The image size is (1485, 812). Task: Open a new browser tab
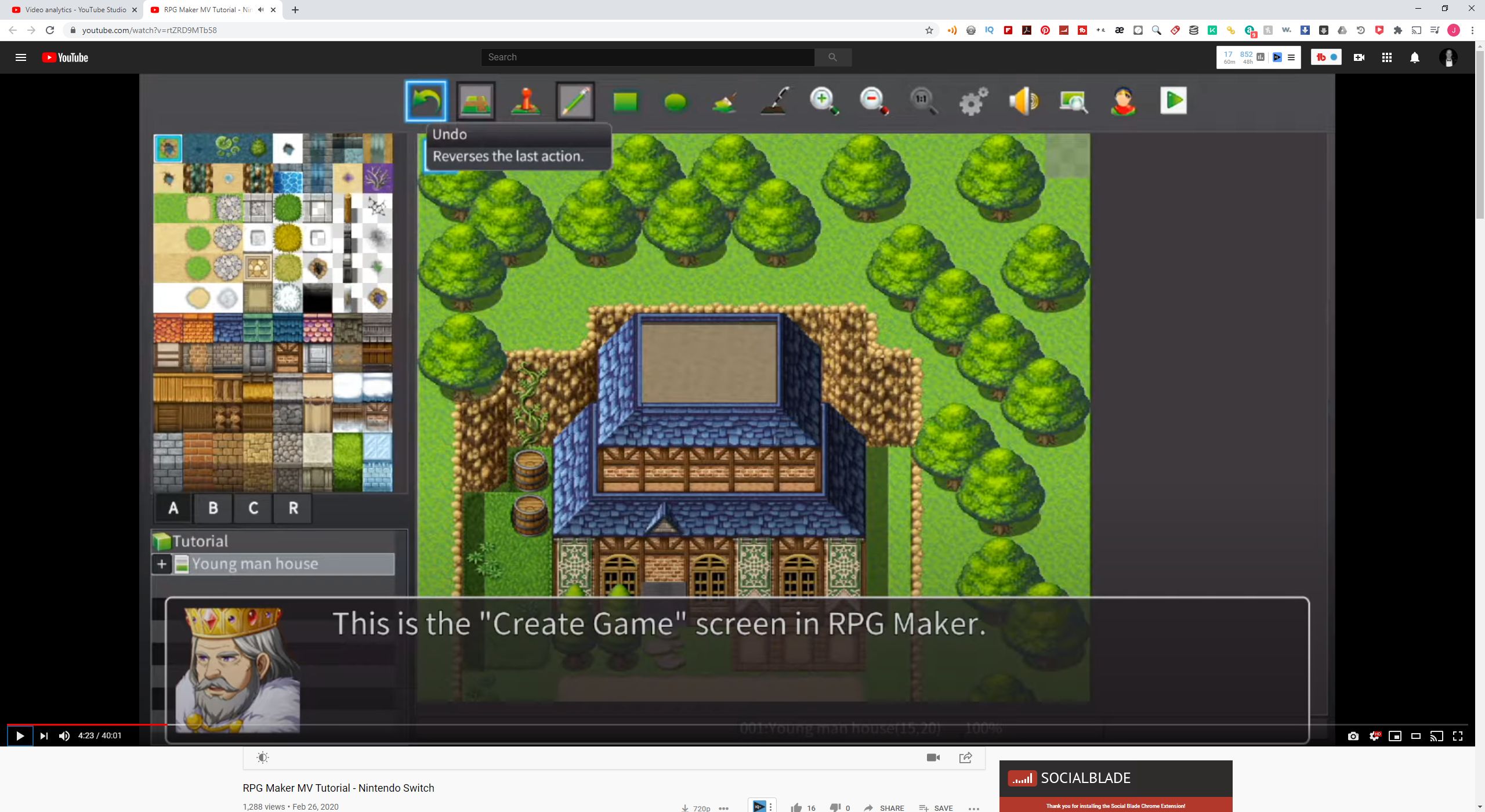(x=295, y=10)
